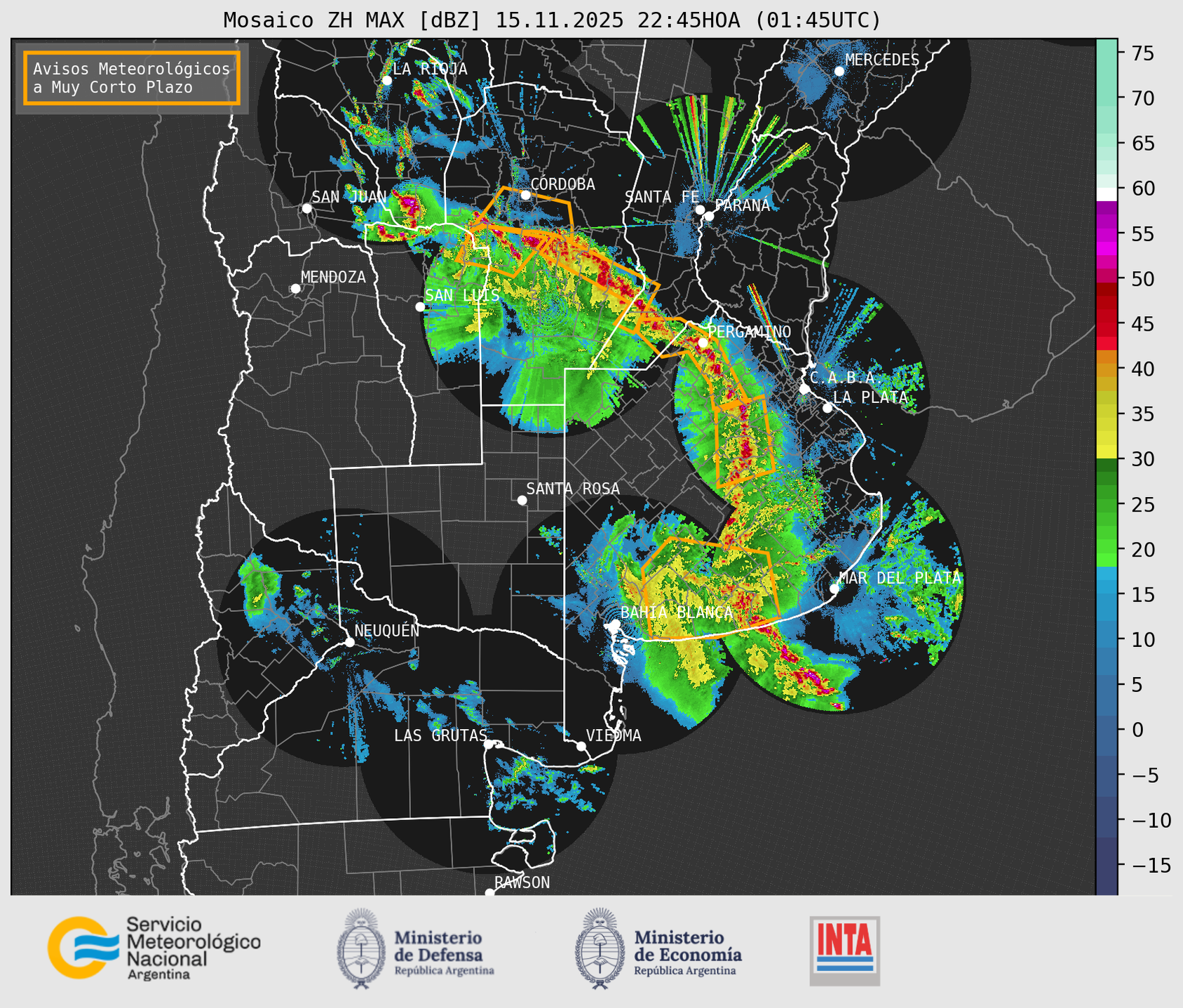The image size is (1183, 1008).
Task: Click the Rawson city label
Action: pos(522,883)
